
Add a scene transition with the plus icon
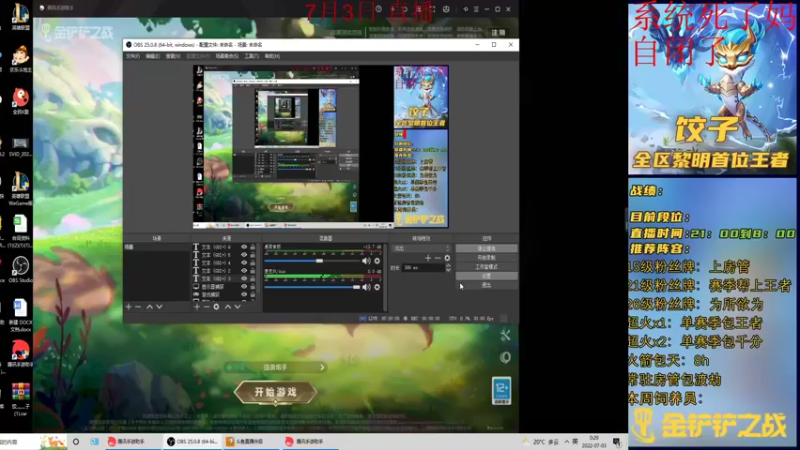[428, 258]
